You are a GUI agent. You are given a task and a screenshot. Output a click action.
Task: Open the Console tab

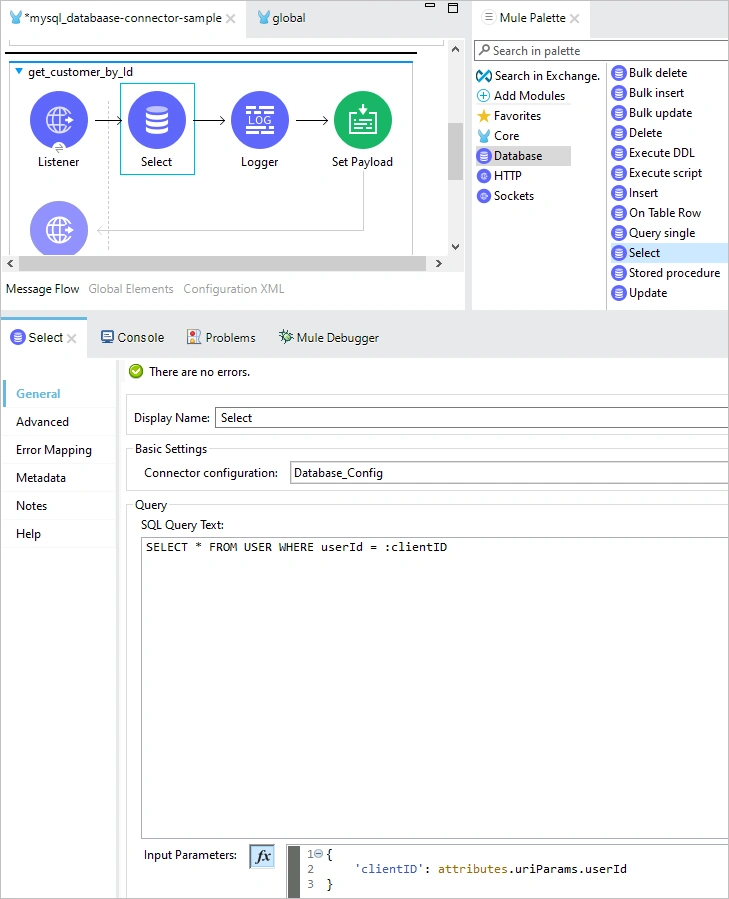(x=132, y=338)
